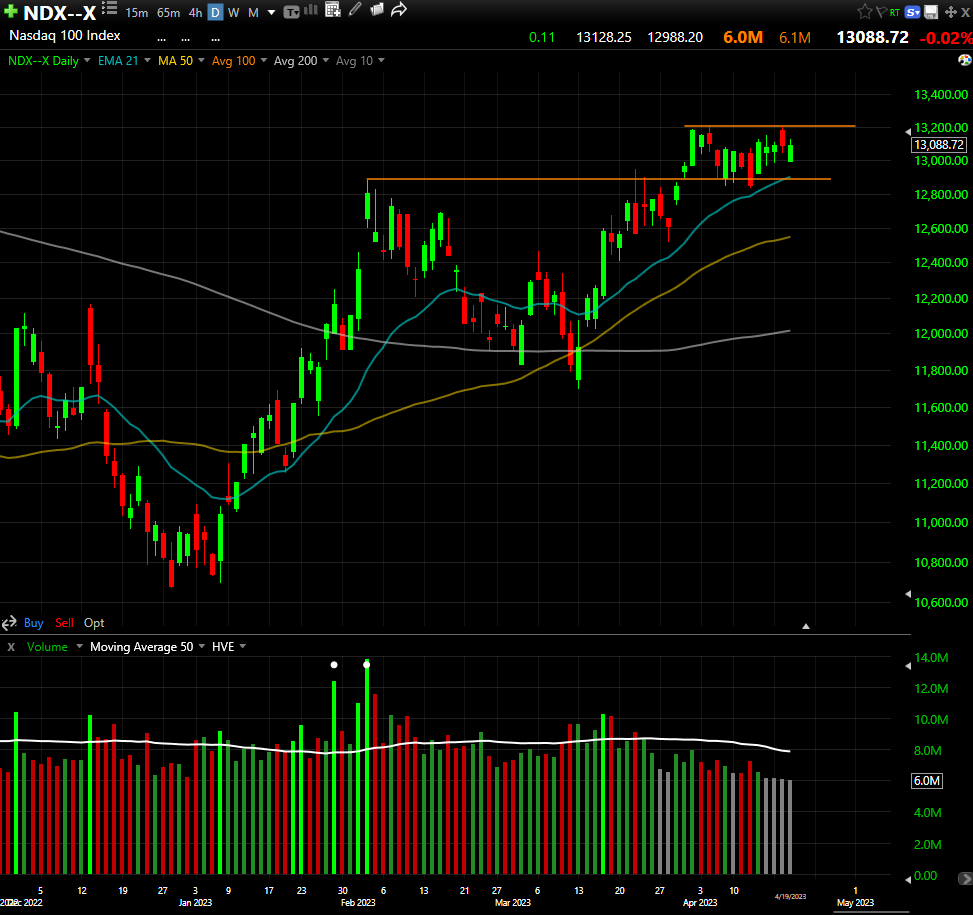Viewport: 973px width, 915px height.
Task: Click the green 0.11 value in header
Action: pos(542,37)
